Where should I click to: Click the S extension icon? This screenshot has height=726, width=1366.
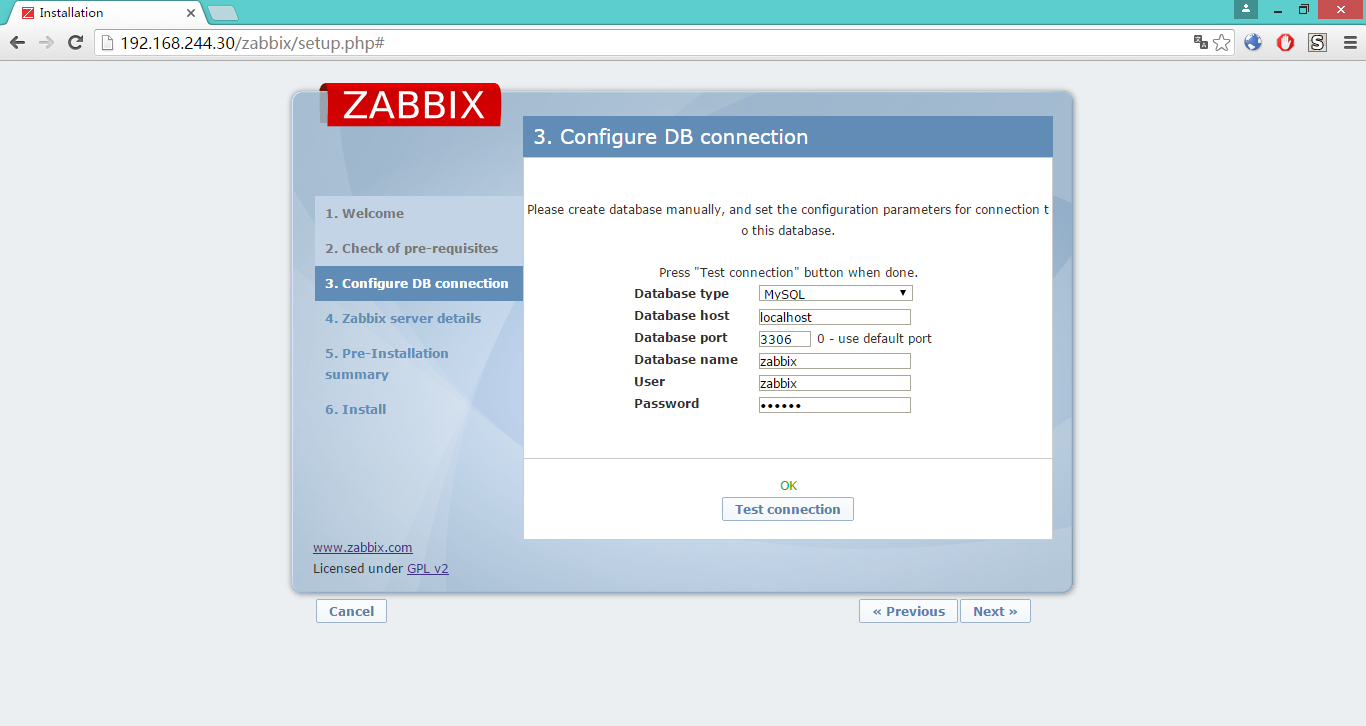1318,43
